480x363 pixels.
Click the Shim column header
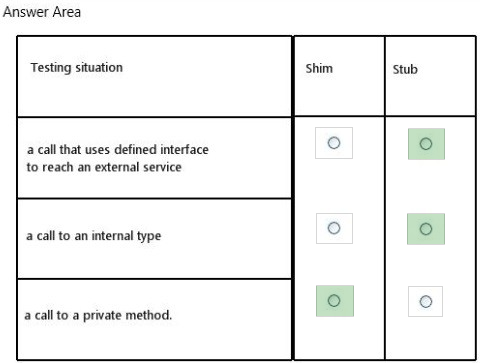click(x=319, y=68)
